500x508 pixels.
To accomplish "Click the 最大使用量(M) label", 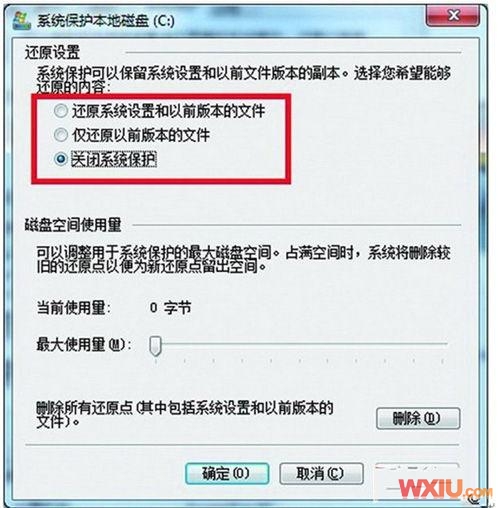I will (x=84, y=344).
